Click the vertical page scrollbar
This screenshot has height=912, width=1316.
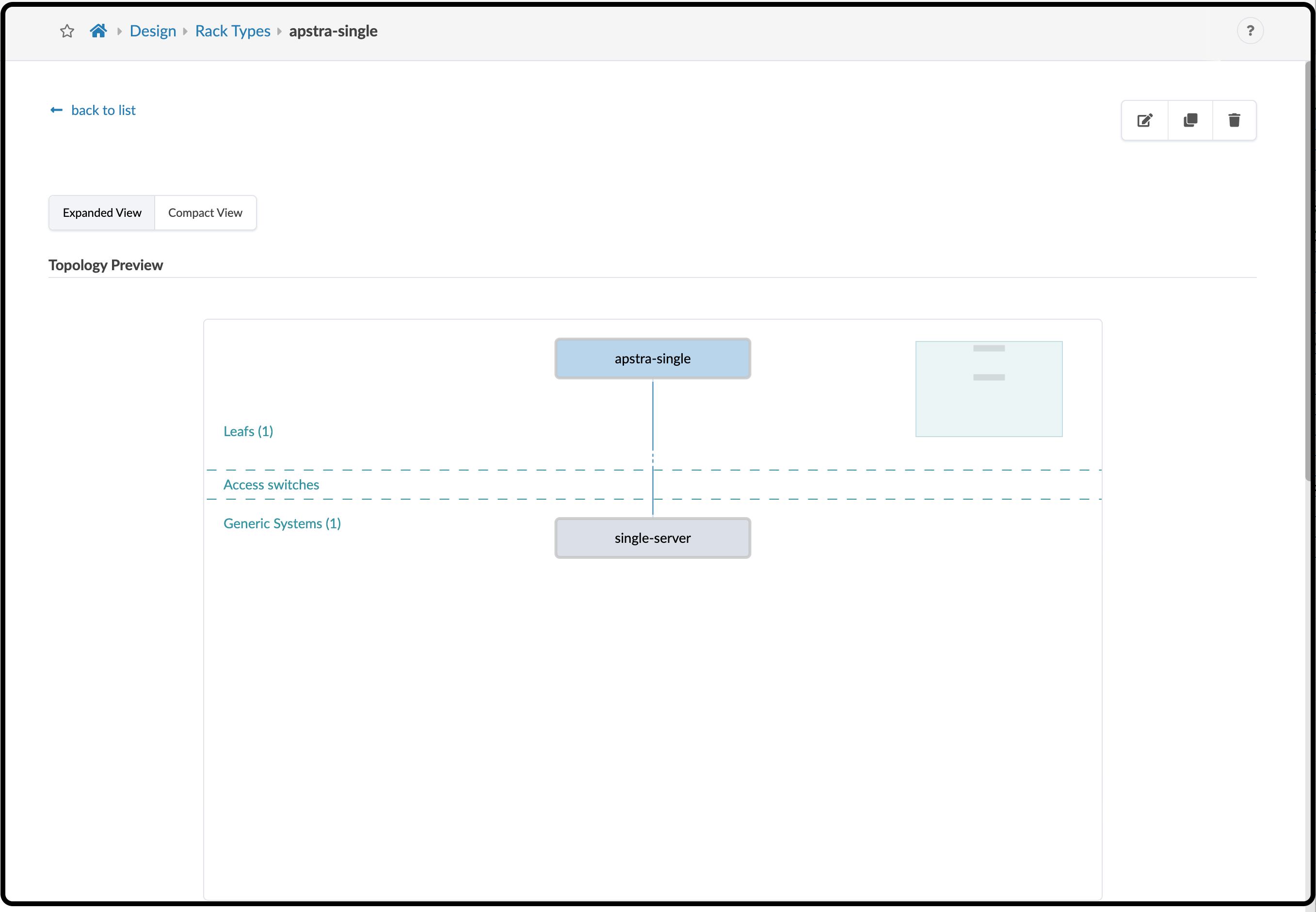click(x=1309, y=272)
